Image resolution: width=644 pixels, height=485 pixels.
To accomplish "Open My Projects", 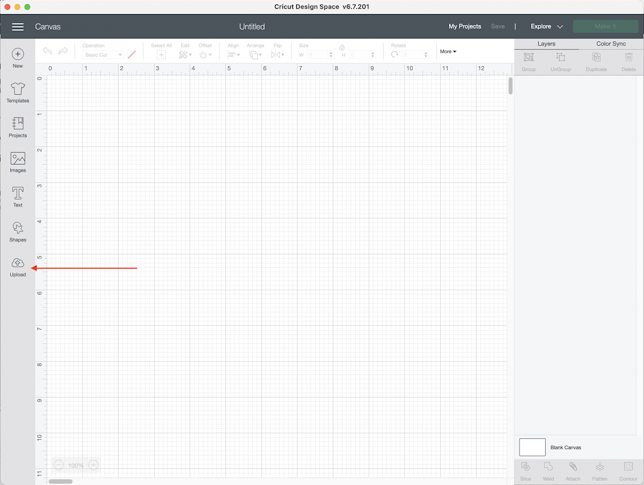I will [465, 26].
